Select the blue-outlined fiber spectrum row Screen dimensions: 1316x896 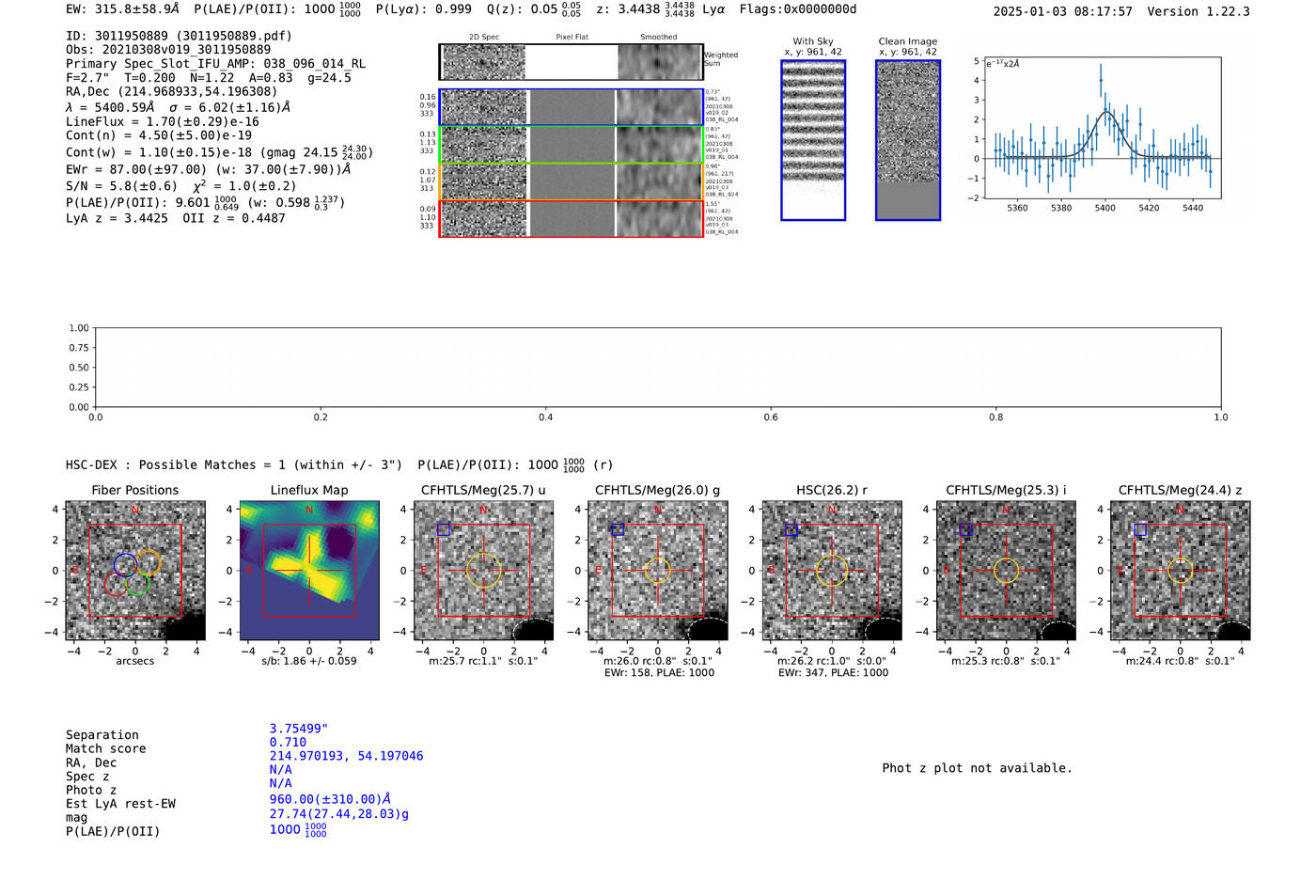(571, 107)
